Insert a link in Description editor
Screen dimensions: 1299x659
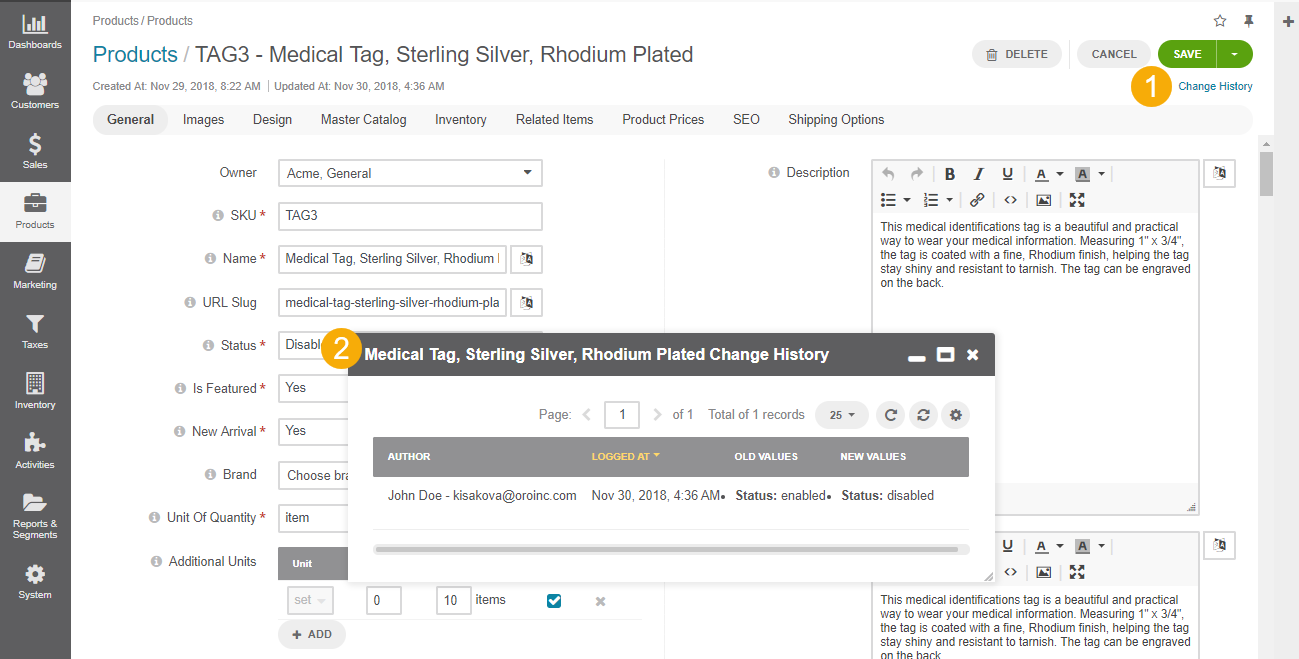click(x=977, y=200)
